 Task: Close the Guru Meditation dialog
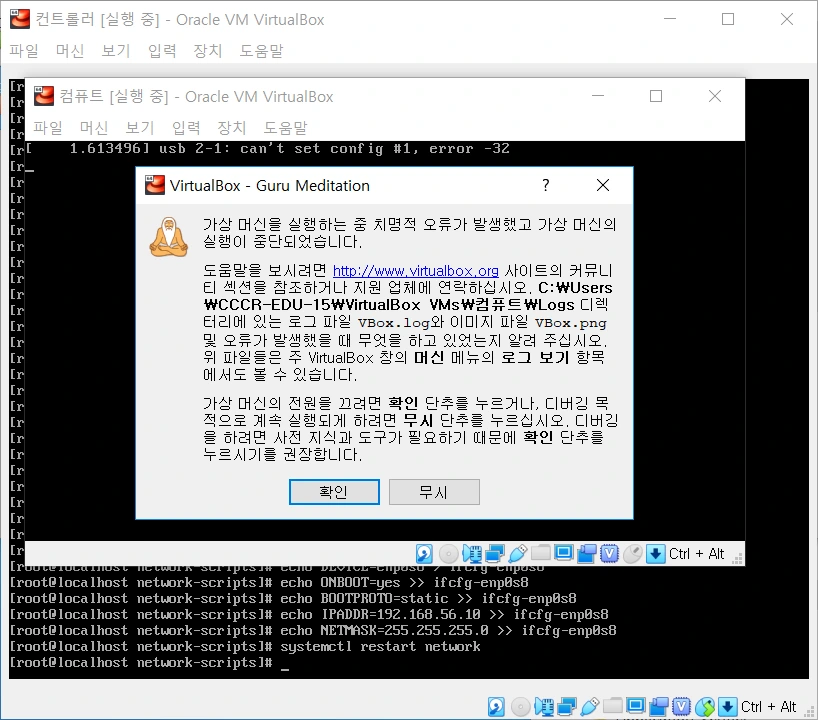pos(603,185)
